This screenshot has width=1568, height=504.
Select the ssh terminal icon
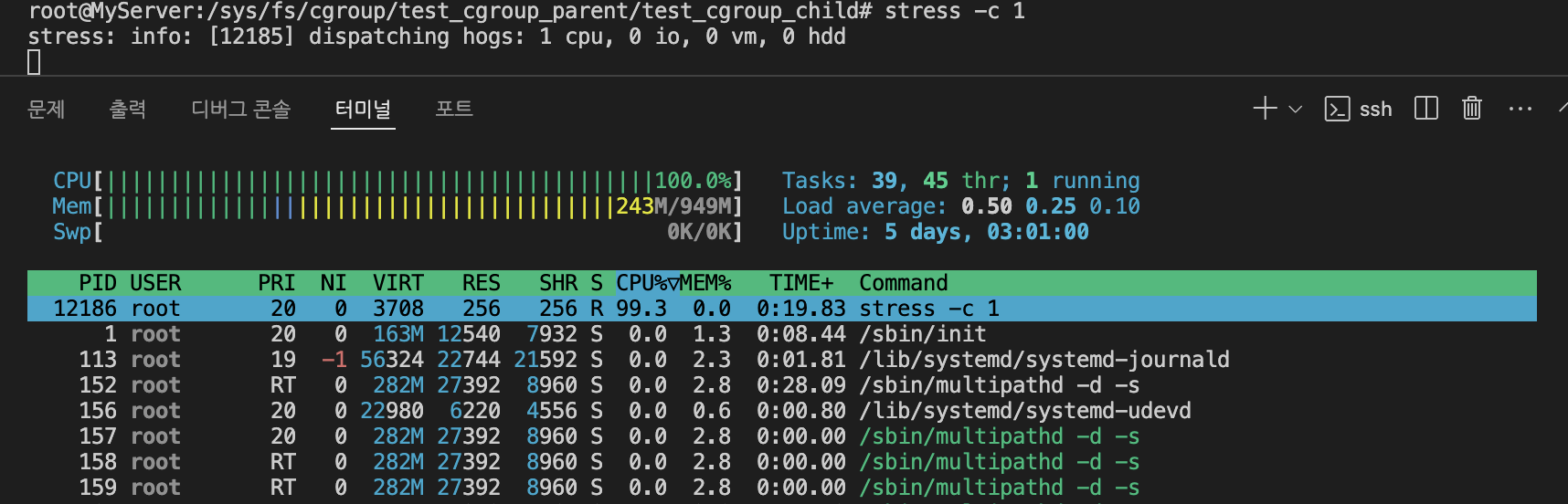[1337, 110]
